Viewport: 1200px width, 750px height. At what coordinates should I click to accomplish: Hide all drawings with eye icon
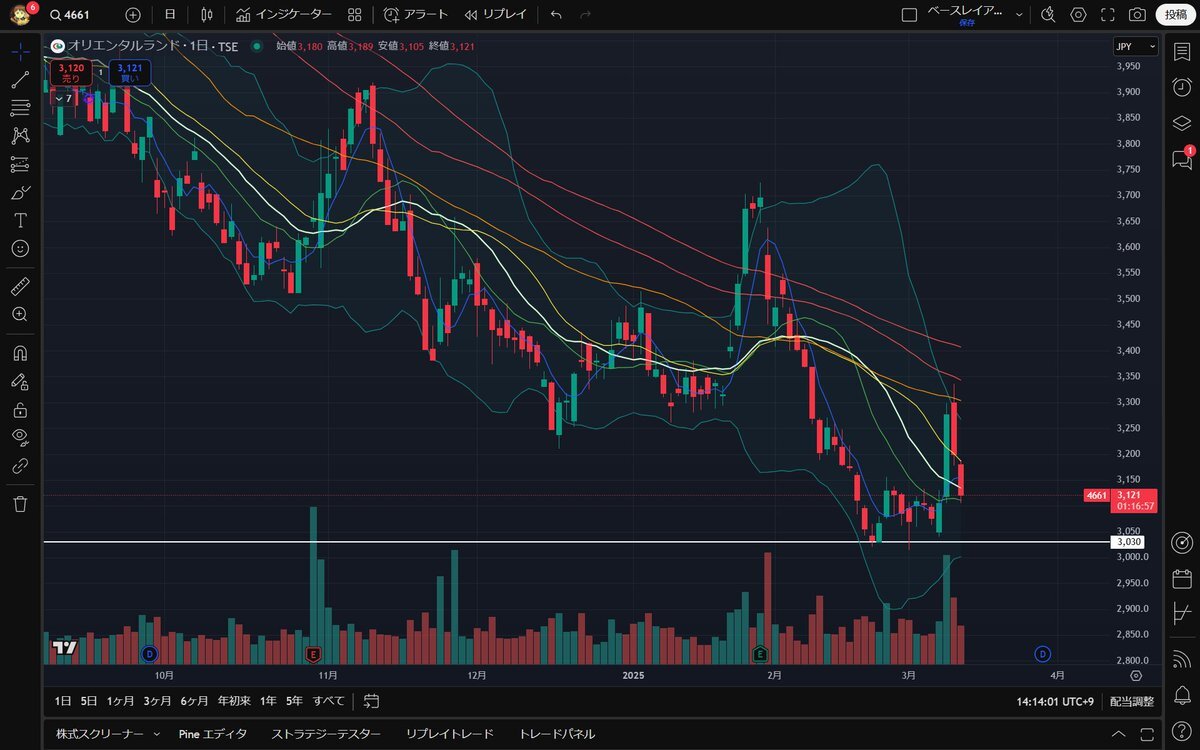tap(21, 436)
